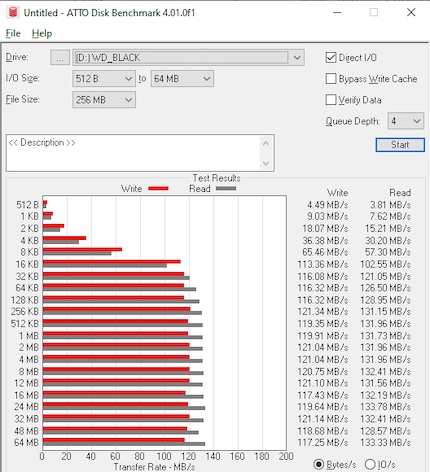This screenshot has height=472, width=430.
Task: Click the gray Read legend swatch
Action: [x=226, y=189]
